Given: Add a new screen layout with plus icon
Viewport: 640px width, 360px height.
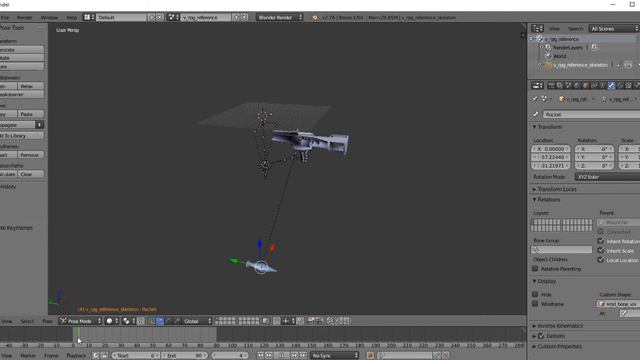Looking at the screenshot, I should (x=152, y=17).
